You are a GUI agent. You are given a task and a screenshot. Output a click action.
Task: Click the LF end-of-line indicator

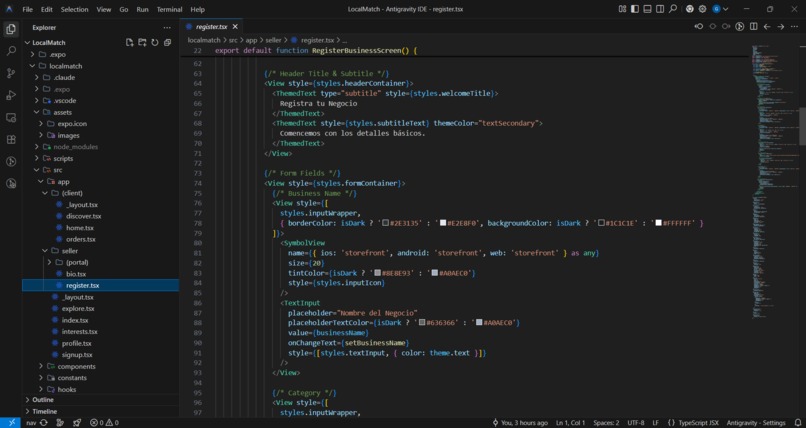(655, 423)
